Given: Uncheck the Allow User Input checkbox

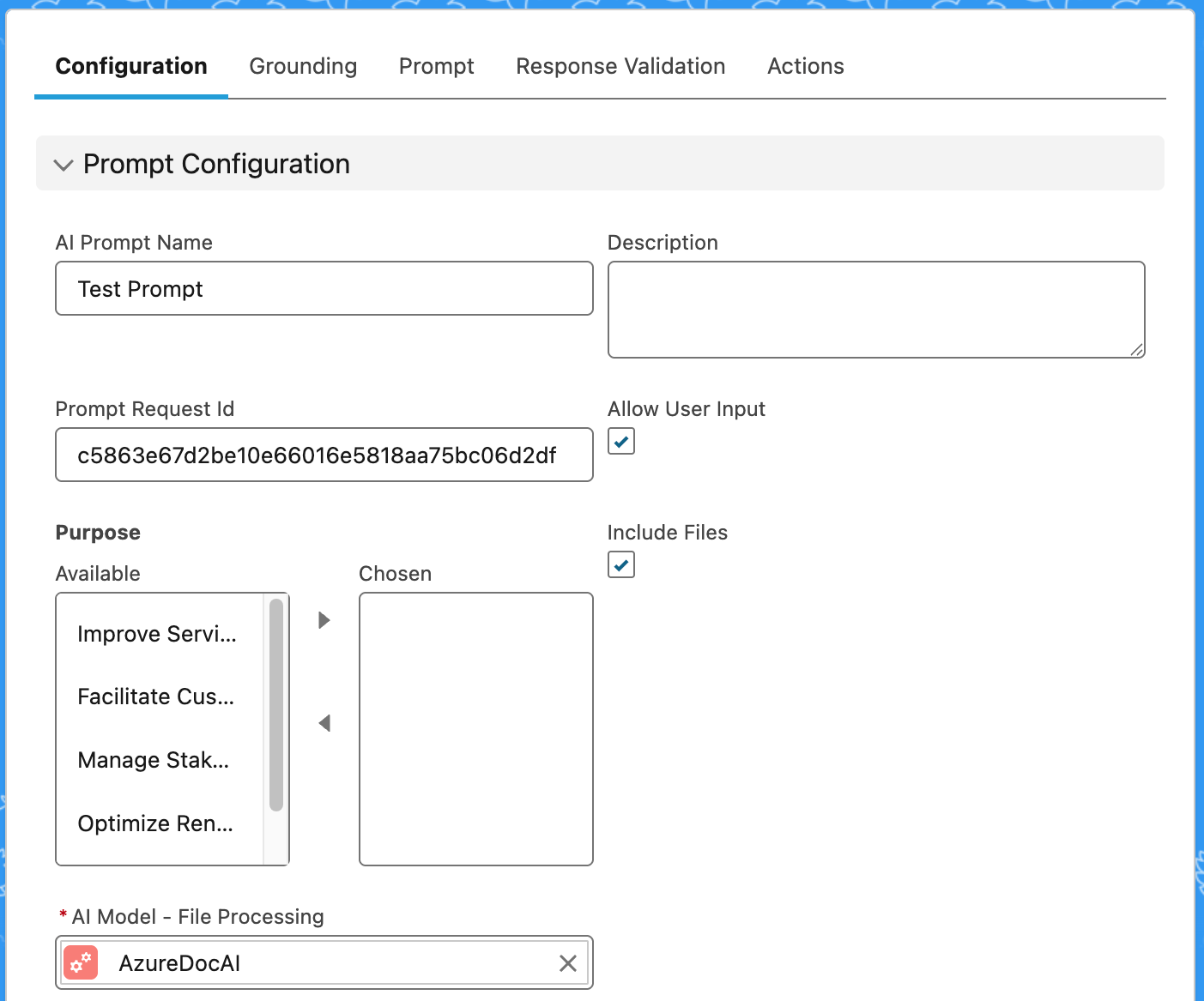Looking at the screenshot, I should point(621,442).
